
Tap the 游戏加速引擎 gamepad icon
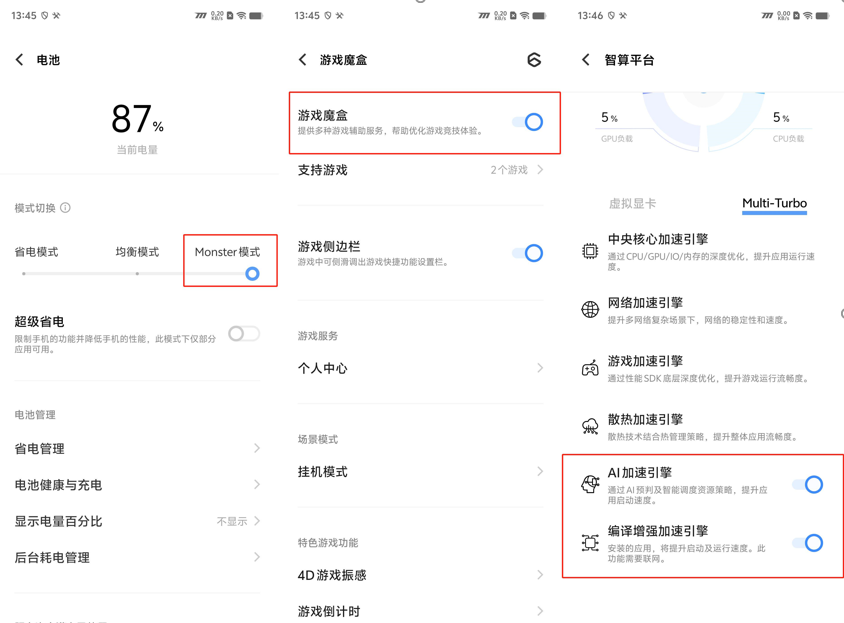tap(590, 368)
